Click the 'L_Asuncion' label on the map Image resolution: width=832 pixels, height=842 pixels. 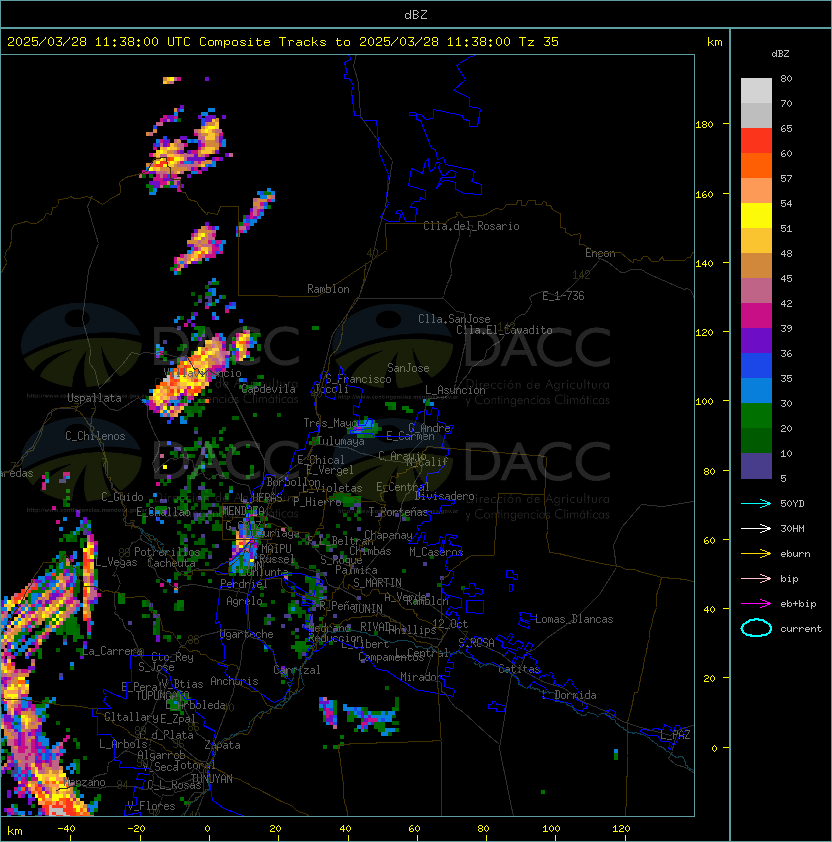[455, 390]
